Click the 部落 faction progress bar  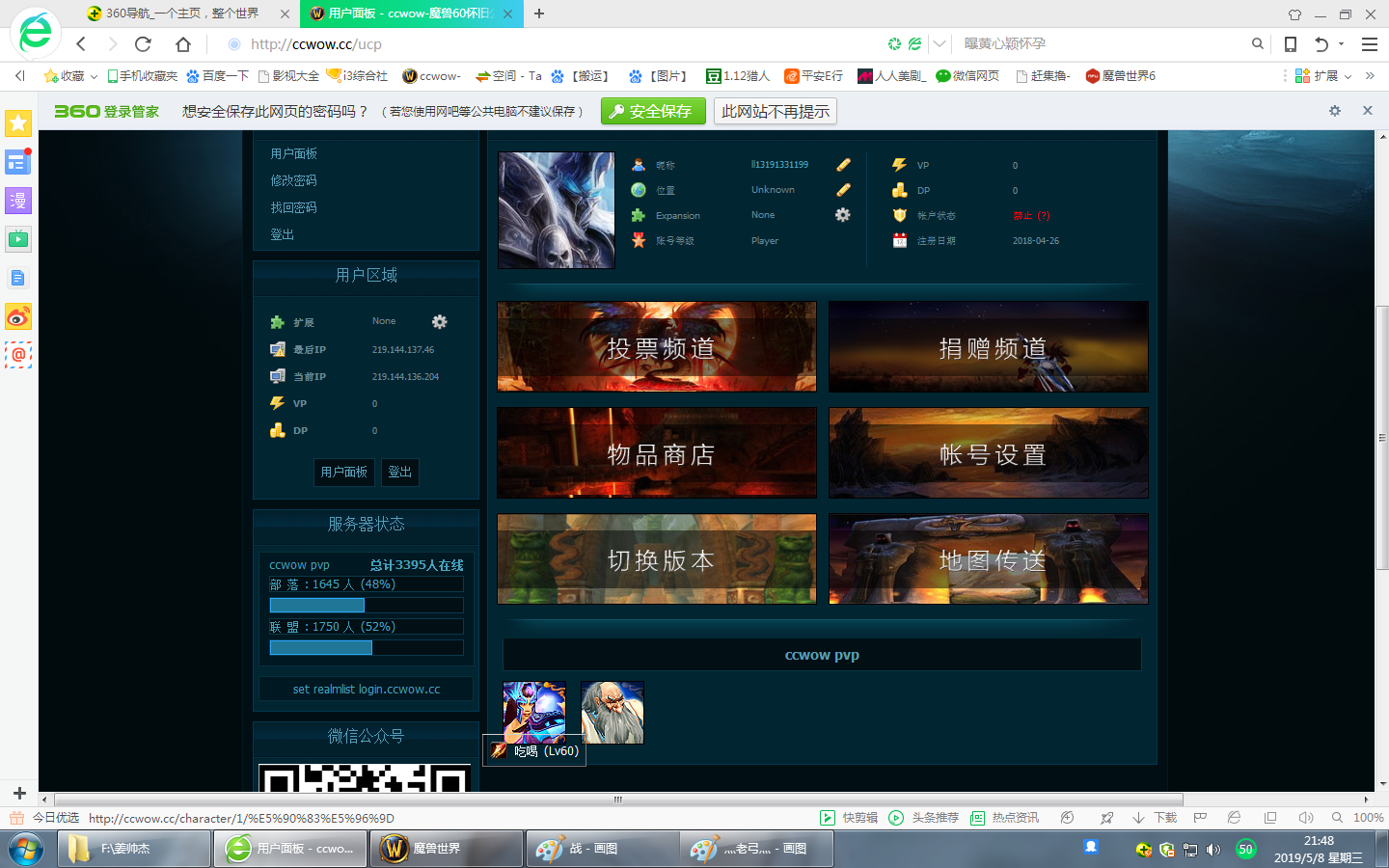pos(317,605)
